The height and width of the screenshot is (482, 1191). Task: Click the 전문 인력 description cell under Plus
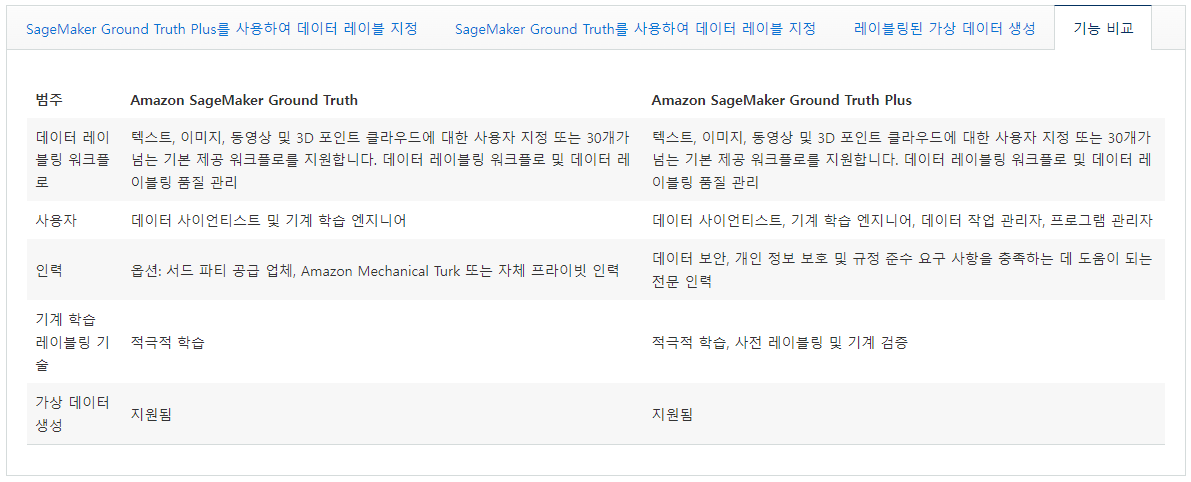pyautogui.click(x=902, y=270)
